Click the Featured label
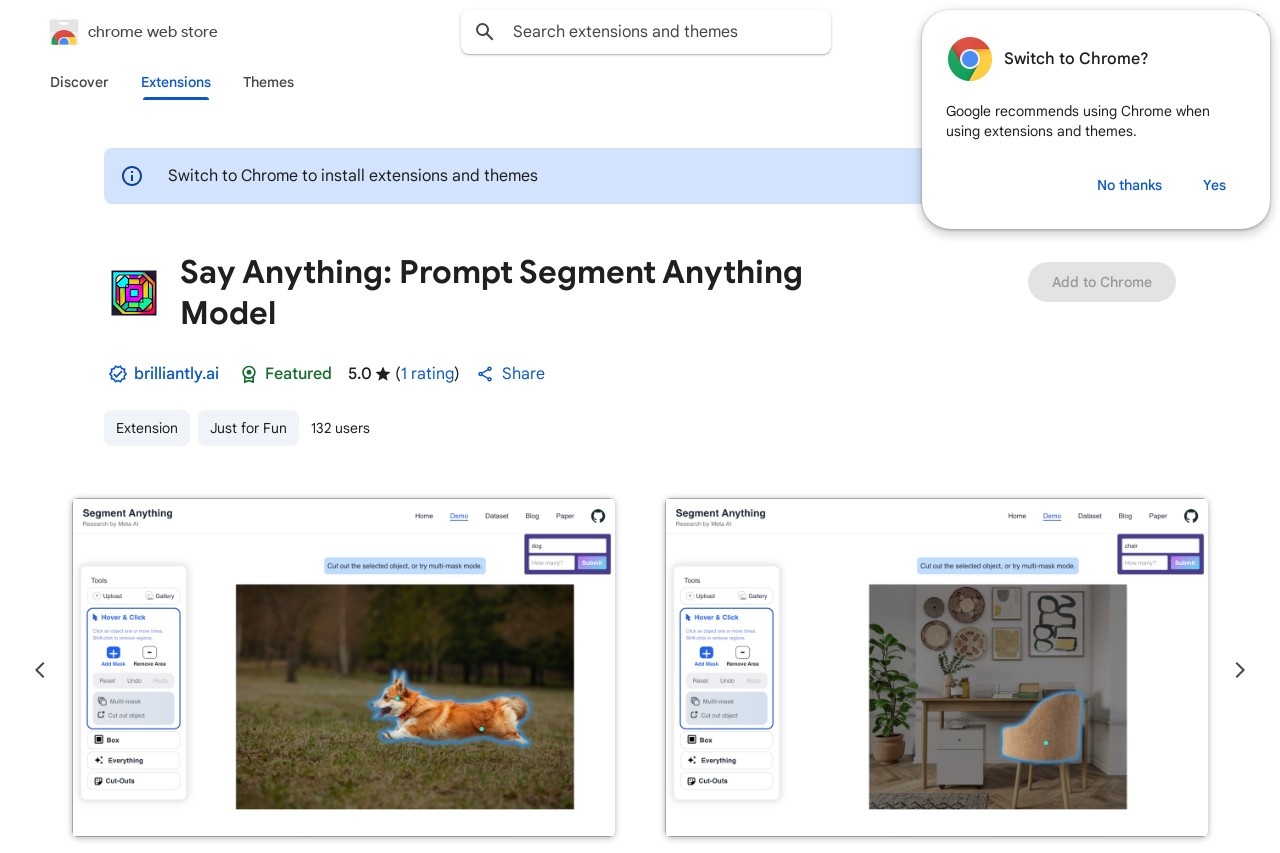1280x853 pixels. [298, 374]
